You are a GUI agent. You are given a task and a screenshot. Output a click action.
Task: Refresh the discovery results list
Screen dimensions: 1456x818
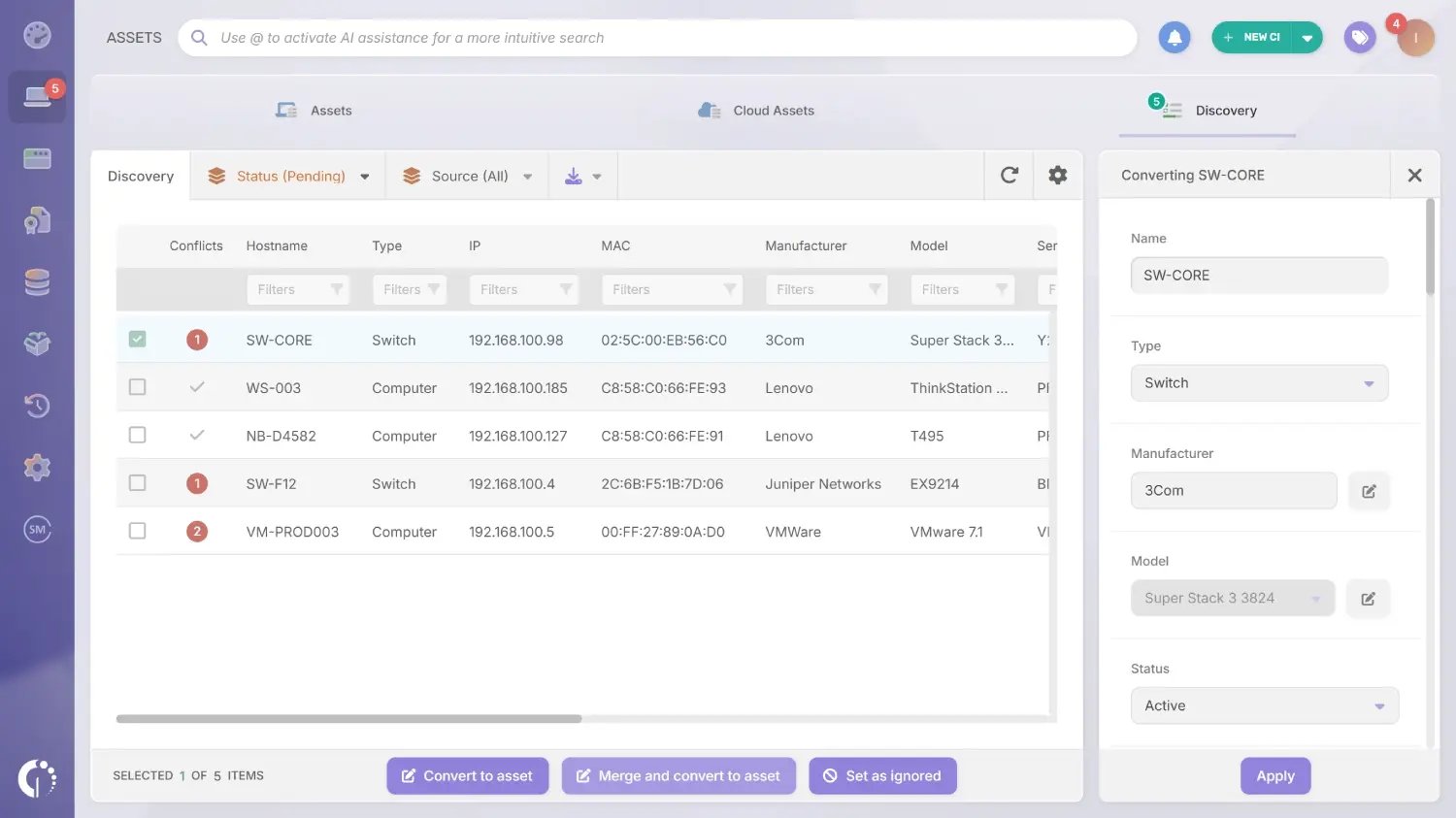[x=1009, y=175]
